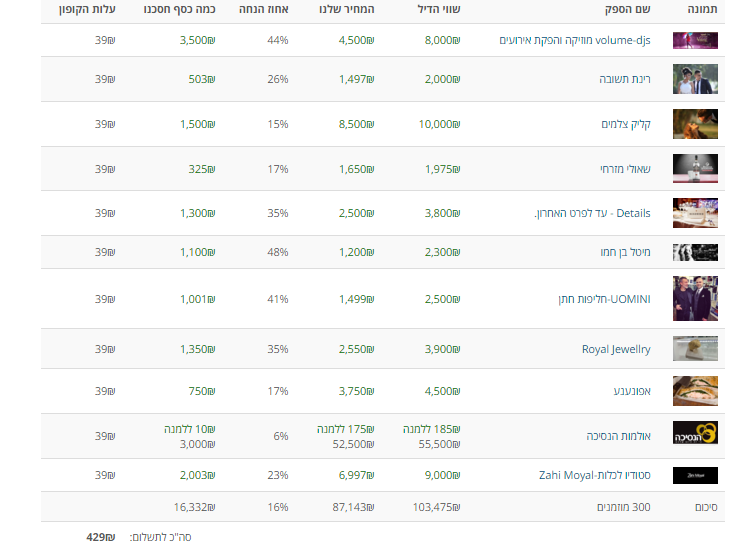The height and width of the screenshot is (546, 745).
Task: Select the 16,332₪ total savings
Action: coord(194,507)
